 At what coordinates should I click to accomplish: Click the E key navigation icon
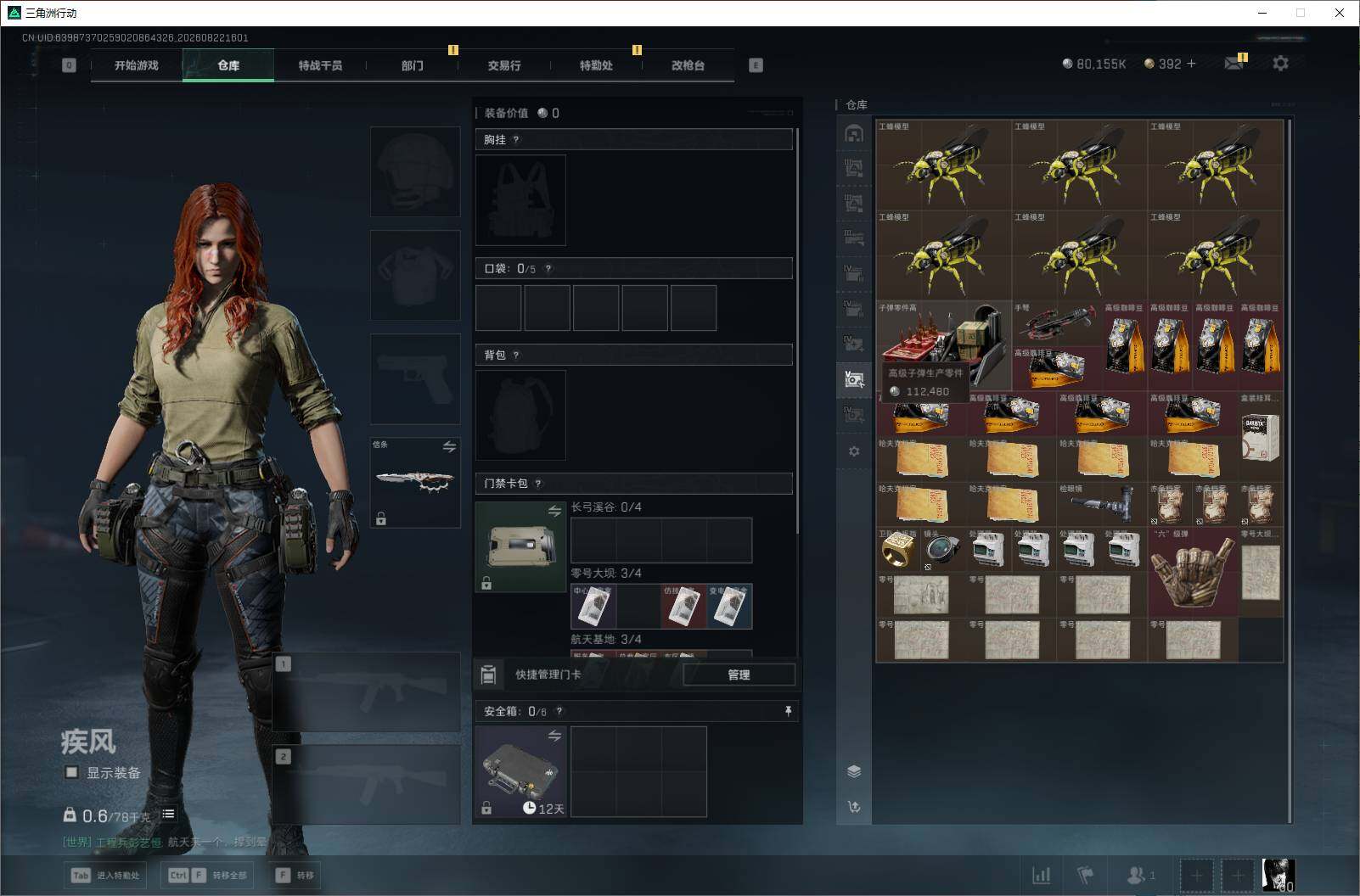coord(756,65)
